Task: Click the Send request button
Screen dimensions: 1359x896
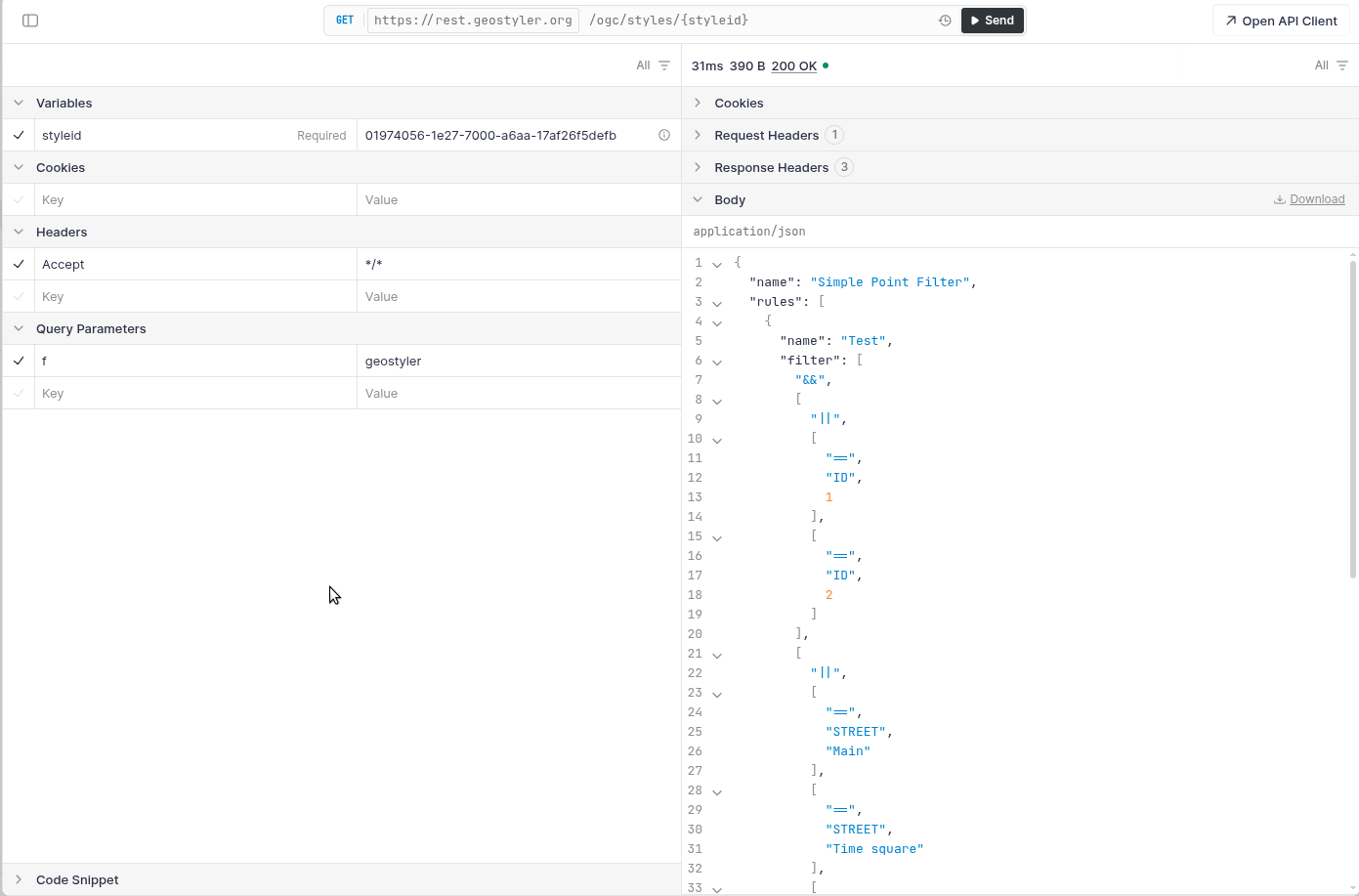Action: click(x=993, y=21)
